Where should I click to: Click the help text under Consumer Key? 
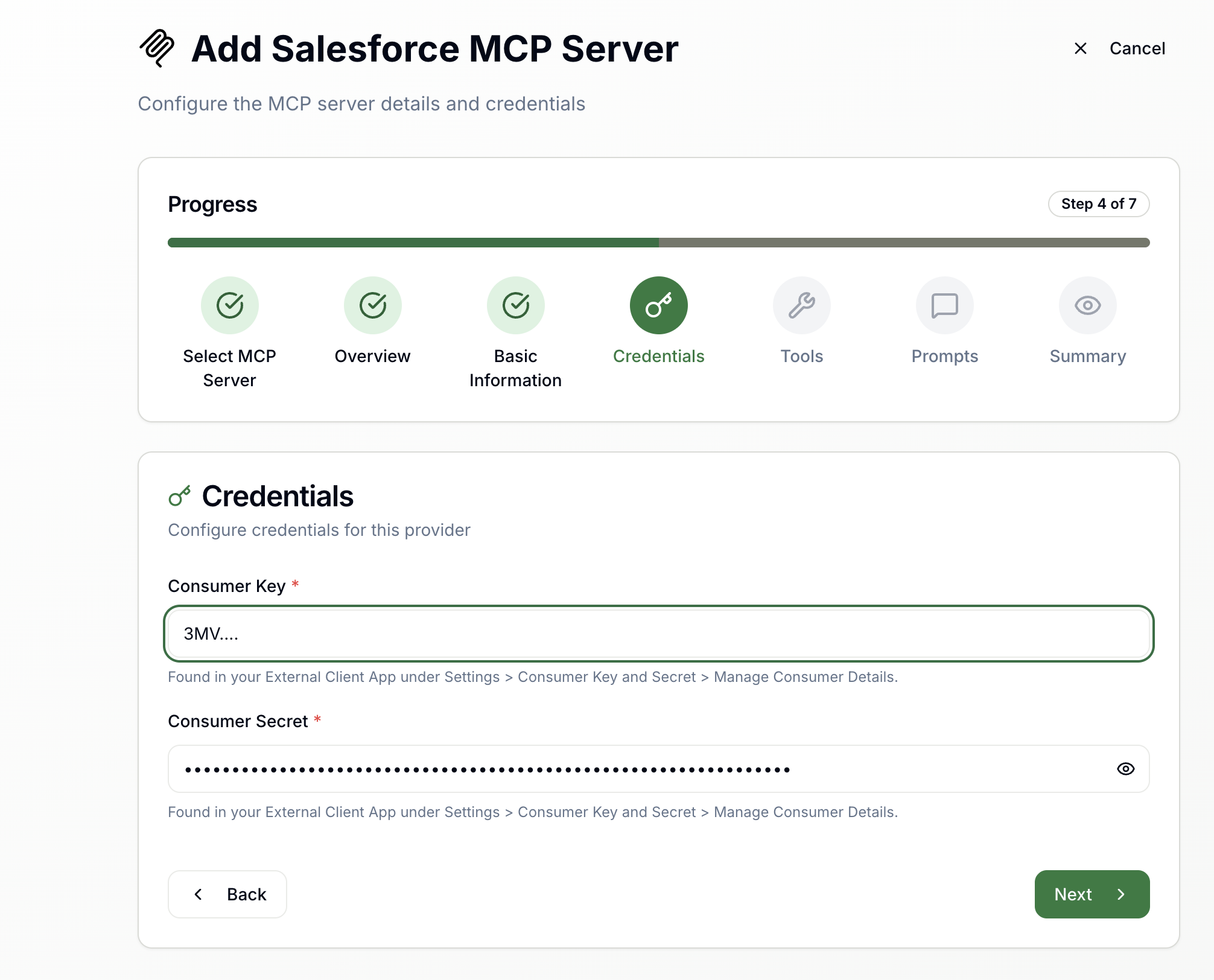coord(533,677)
